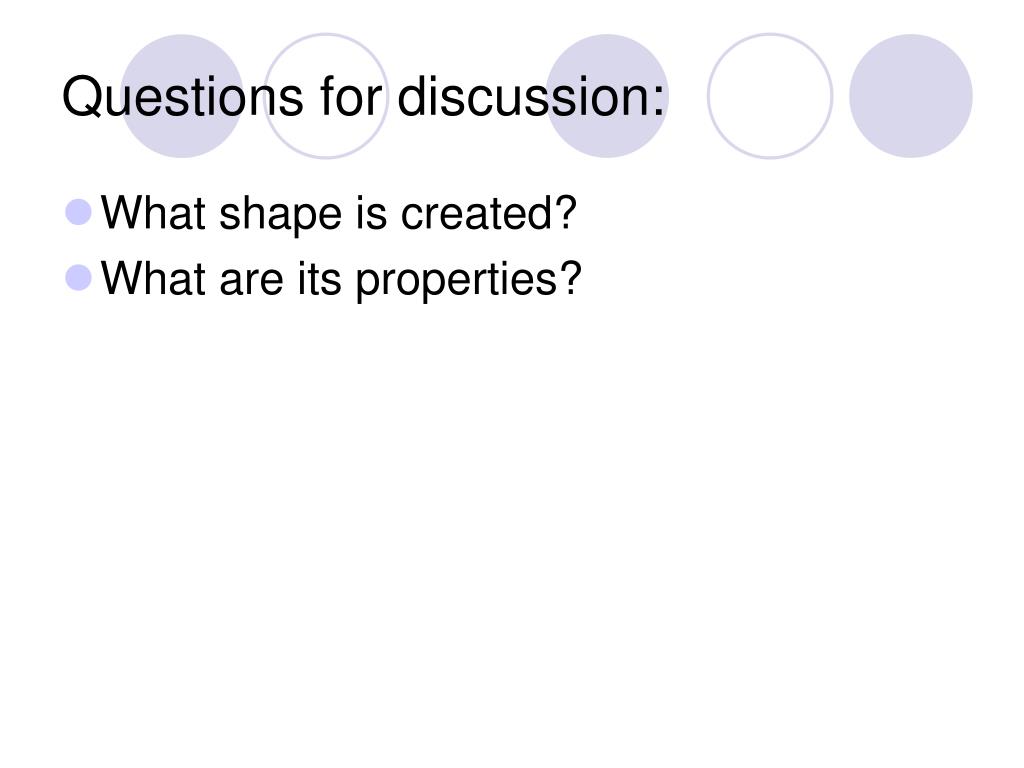Click the bullet dot before 'What are its properties?'

point(78,278)
